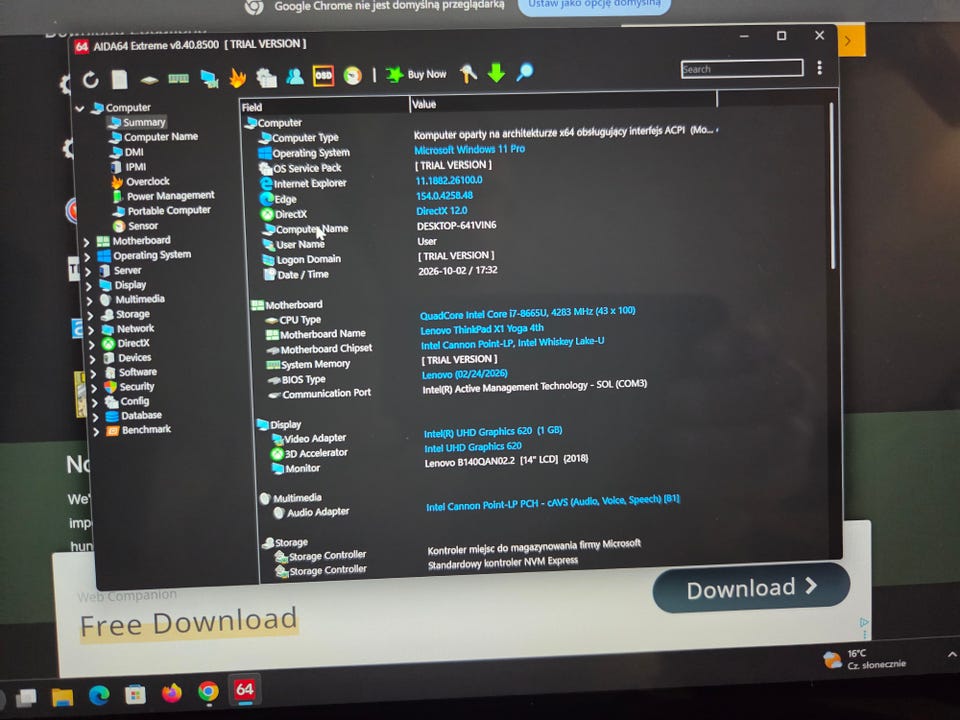Screen dimensions: 960x720
Task: Collapse the Computer tree node
Action: (x=80, y=108)
